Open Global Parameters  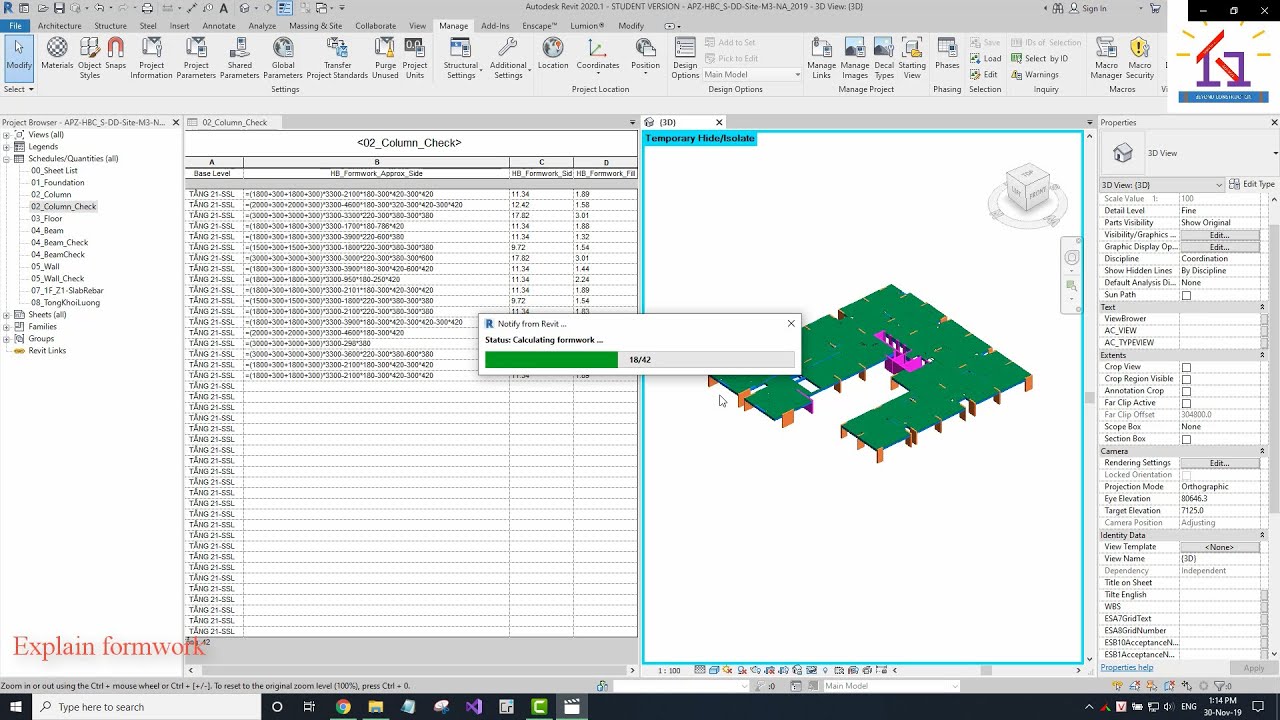(283, 58)
